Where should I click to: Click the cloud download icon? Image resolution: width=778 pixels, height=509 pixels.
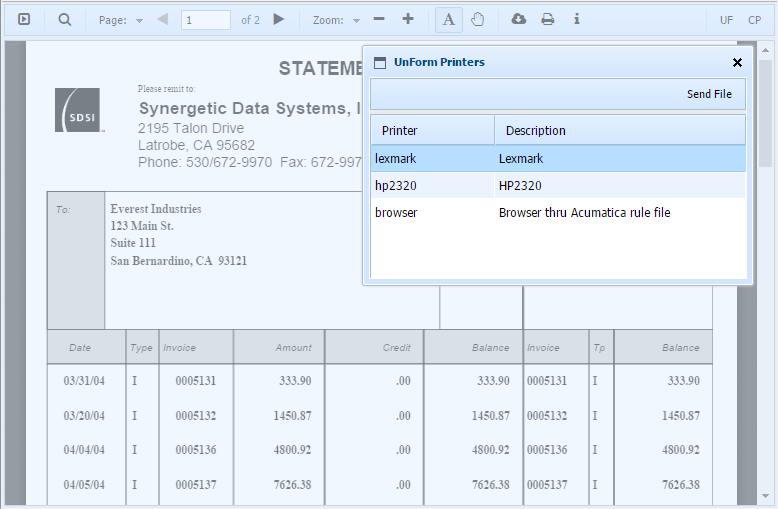[x=518, y=19]
